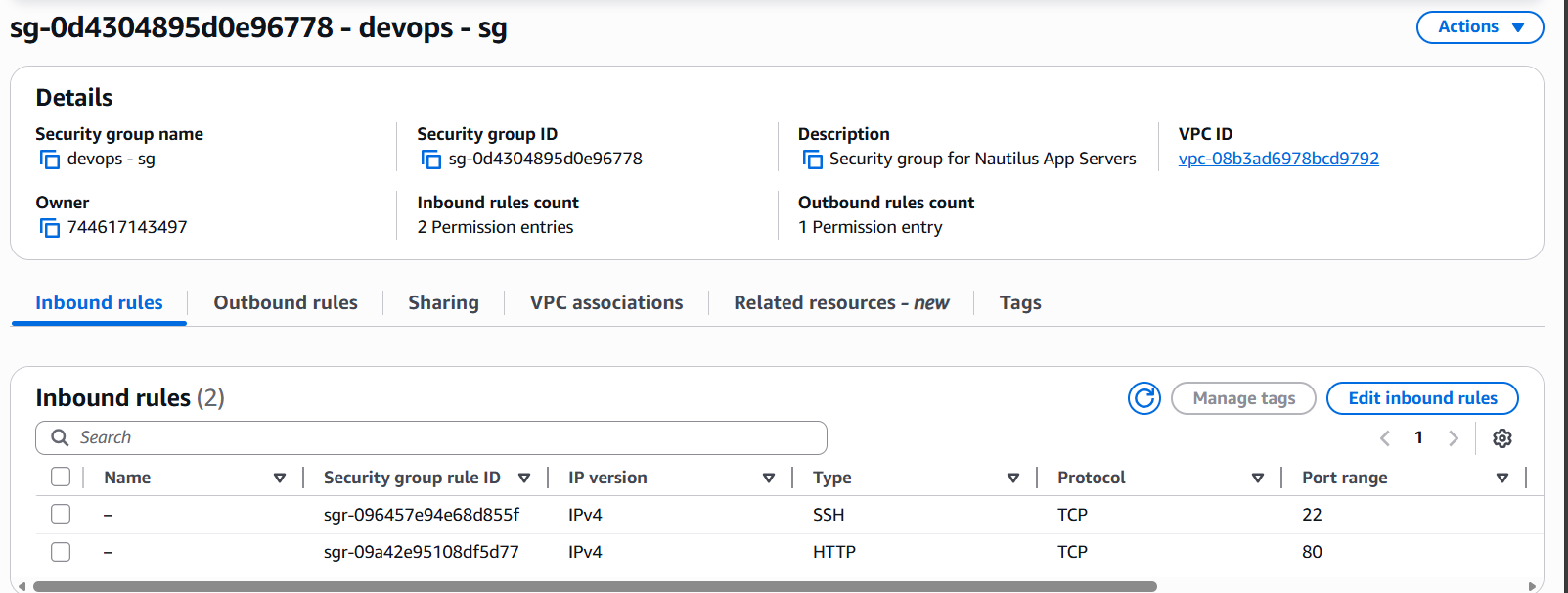Screen dimensions: 1568x593
Task: Switch to the Outbound rules tab
Action: click(x=286, y=303)
